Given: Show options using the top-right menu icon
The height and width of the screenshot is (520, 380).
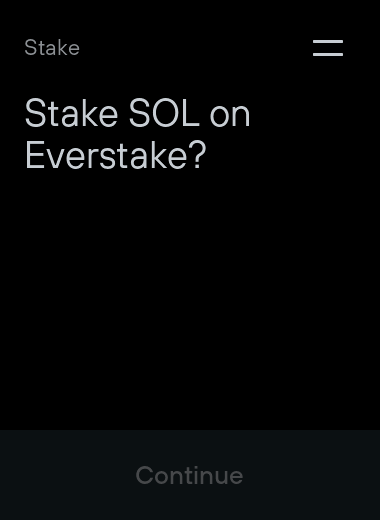Looking at the screenshot, I should coord(328,48).
